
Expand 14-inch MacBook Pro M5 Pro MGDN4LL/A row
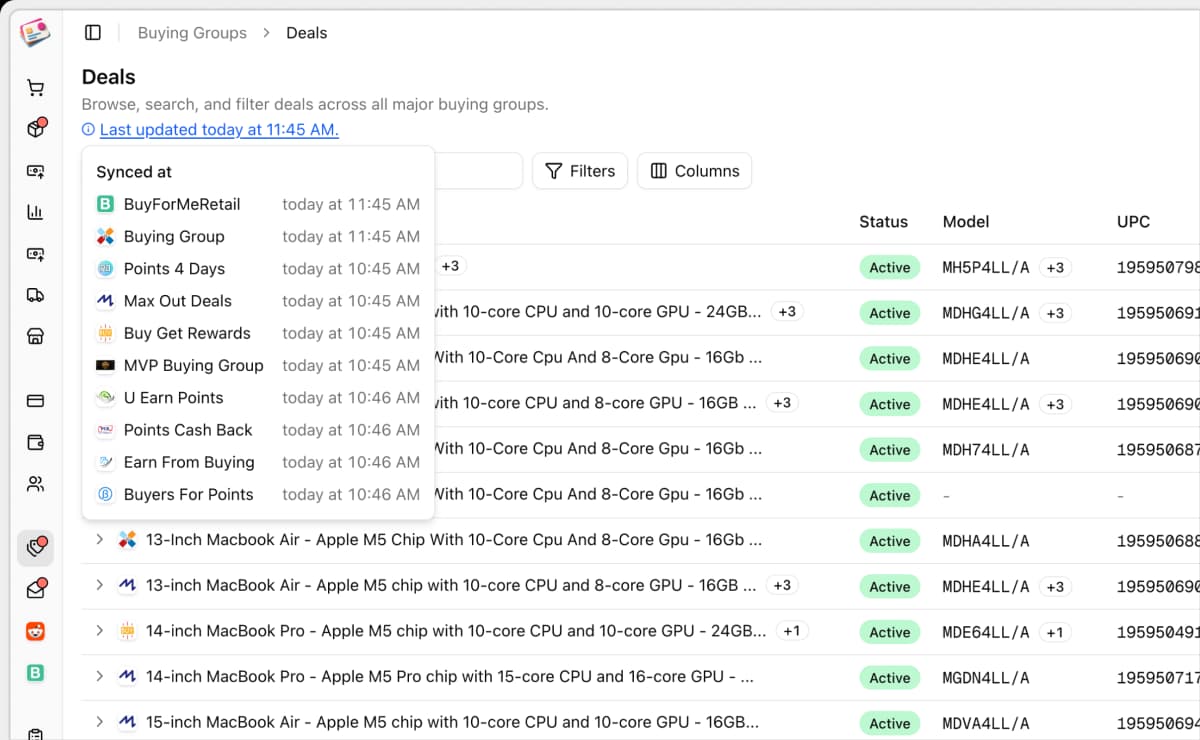click(99, 677)
